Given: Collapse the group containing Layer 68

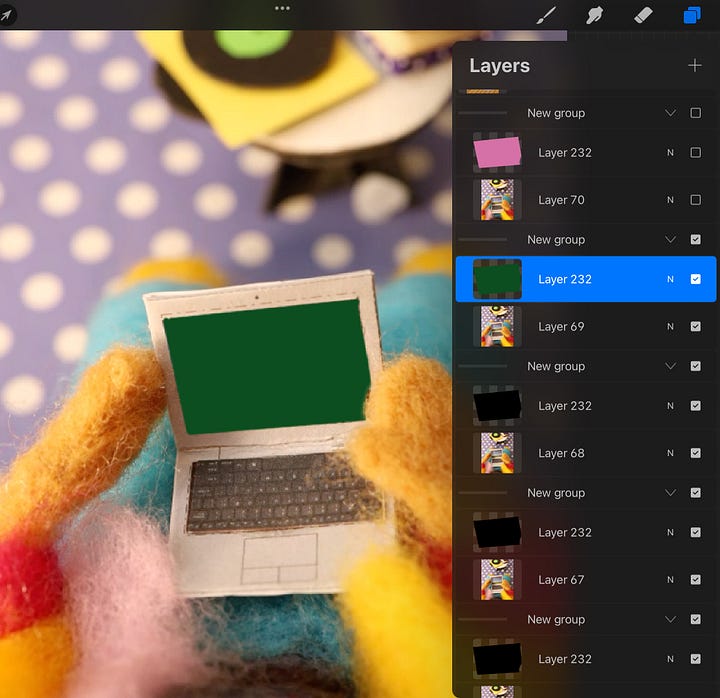Looking at the screenshot, I should pyautogui.click(x=670, y=366).
